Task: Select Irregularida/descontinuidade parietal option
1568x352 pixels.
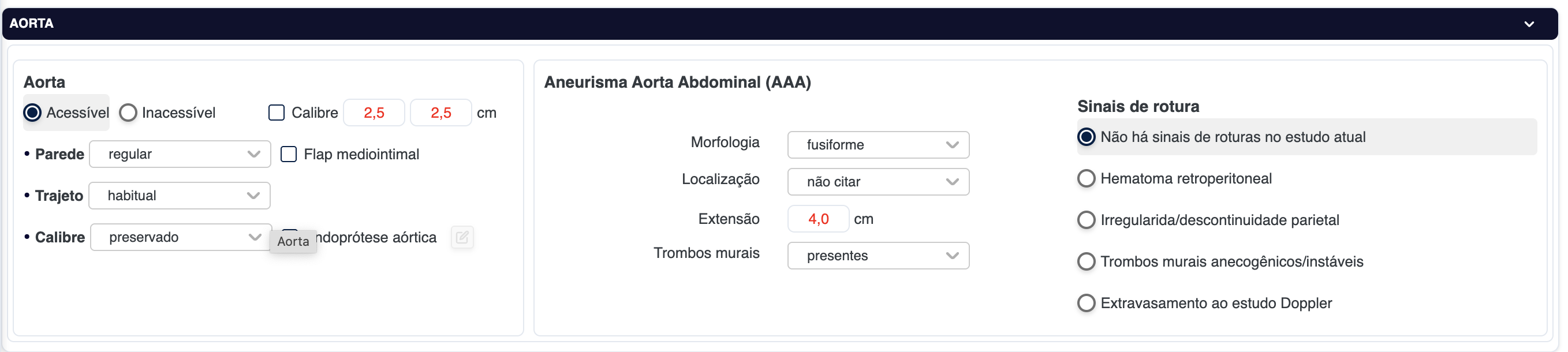Action: (1086, 220)
